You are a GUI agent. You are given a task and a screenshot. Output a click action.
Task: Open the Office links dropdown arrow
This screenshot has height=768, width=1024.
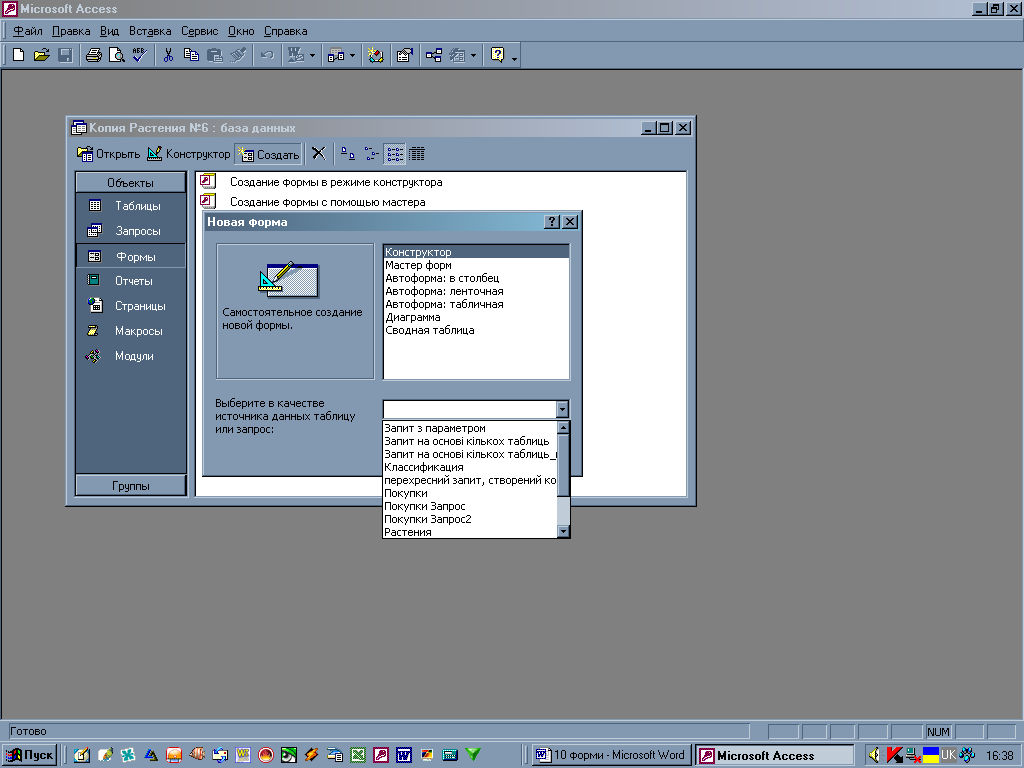point(312,56)
